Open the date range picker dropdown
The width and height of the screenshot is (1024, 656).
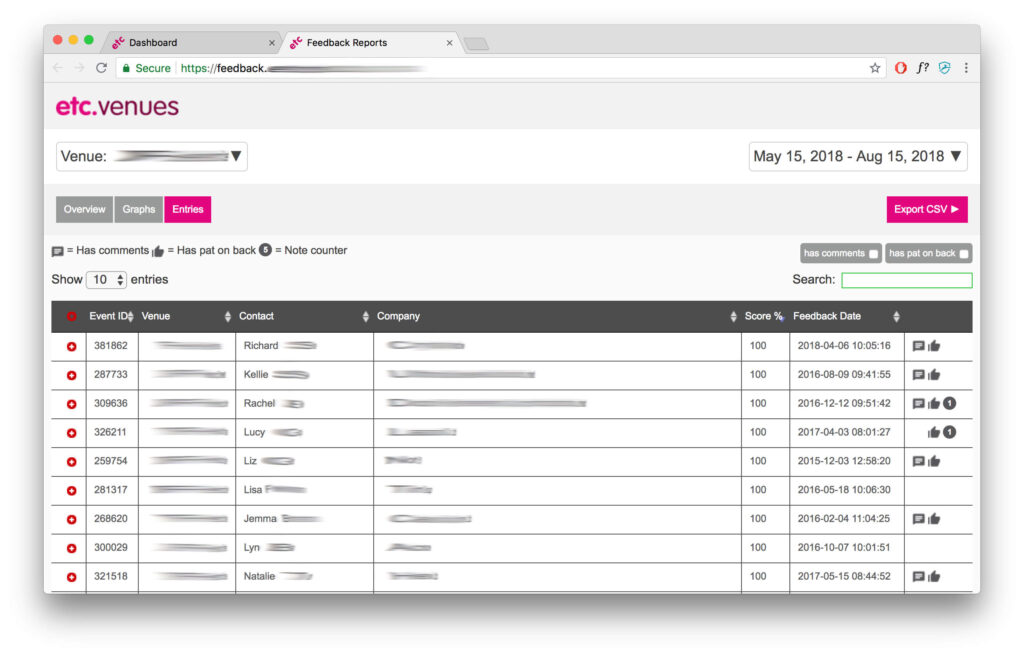pyautogui.click(x=858, y=156)
